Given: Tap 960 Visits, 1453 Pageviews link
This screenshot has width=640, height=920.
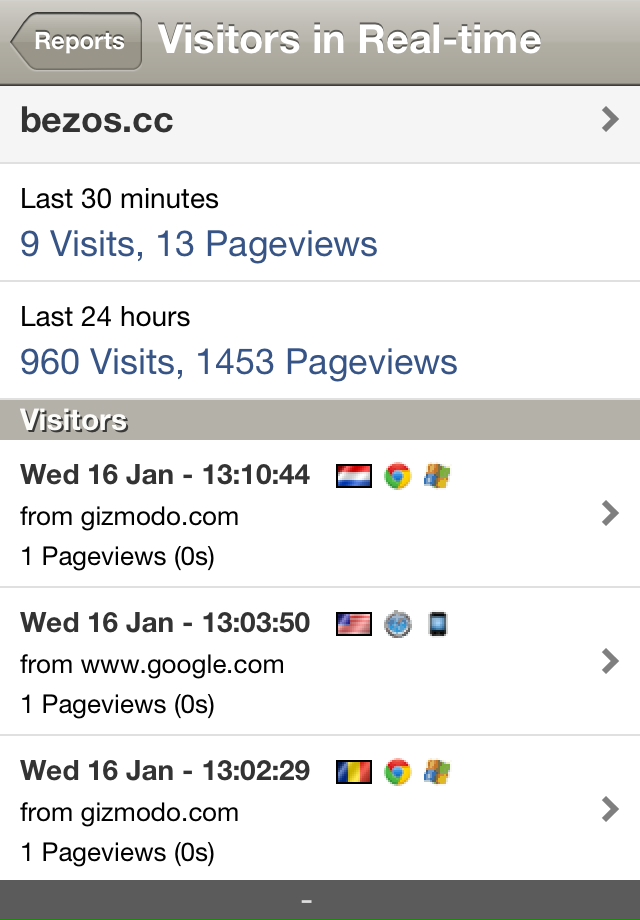Looking at the screenshot, I should point(239,362).
